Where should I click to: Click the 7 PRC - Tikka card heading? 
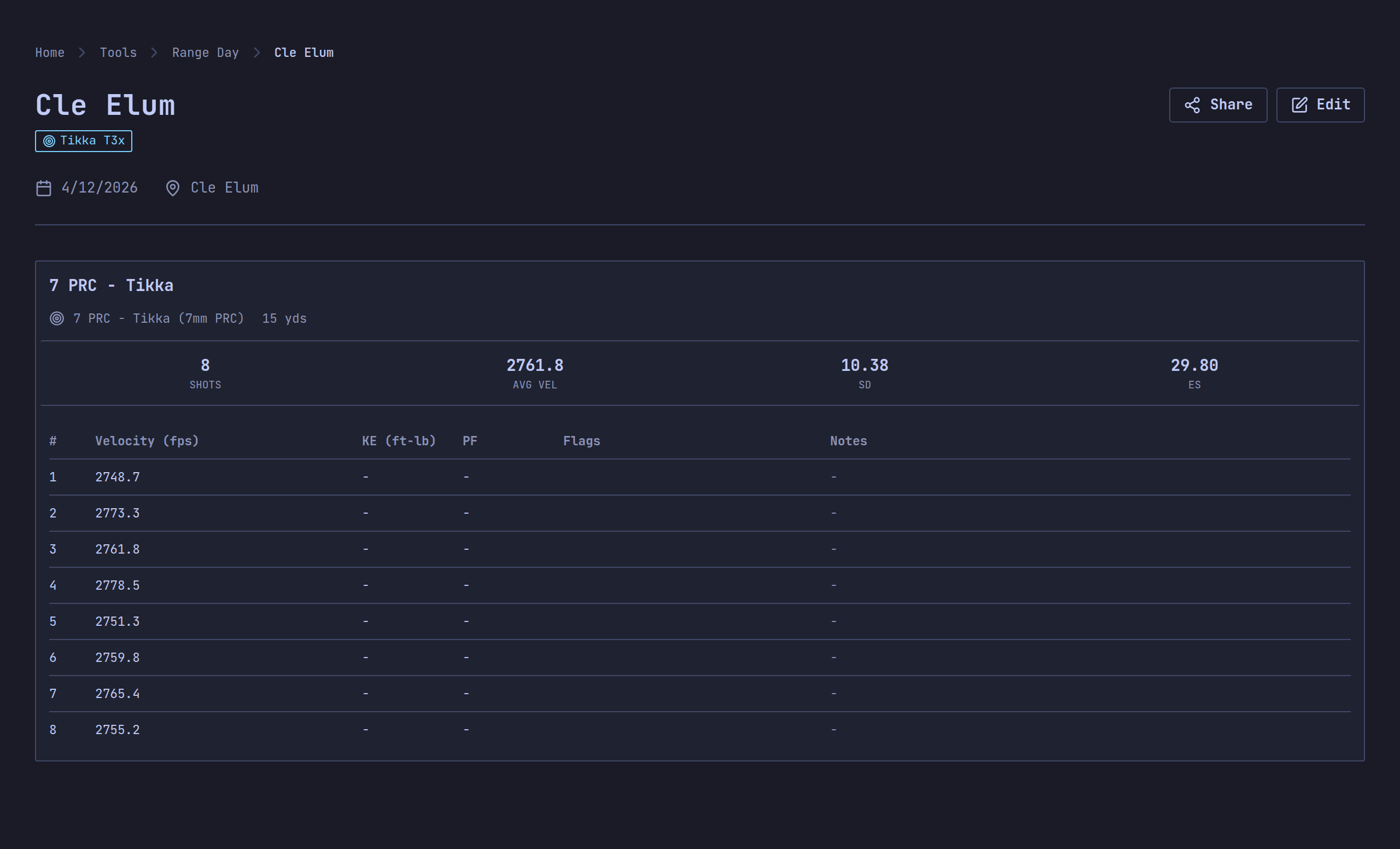(112, 285)
